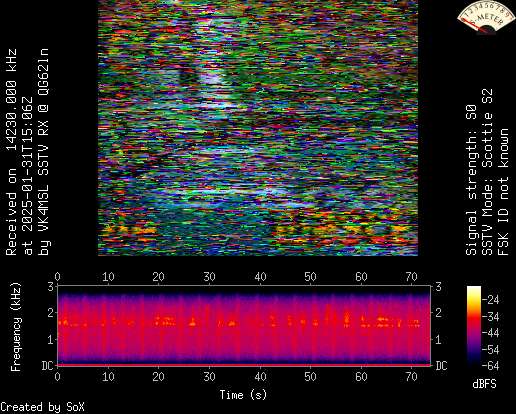
Task: Click the 'Signal strength: S0' text
Action: point(472,180)
